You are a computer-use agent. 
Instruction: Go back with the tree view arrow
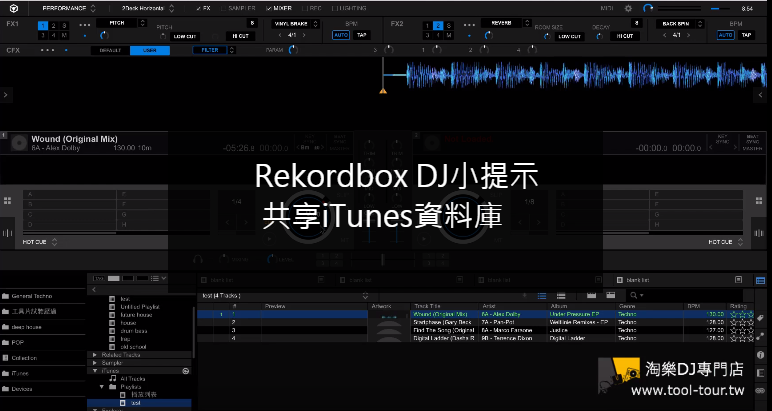pos(94,290)
